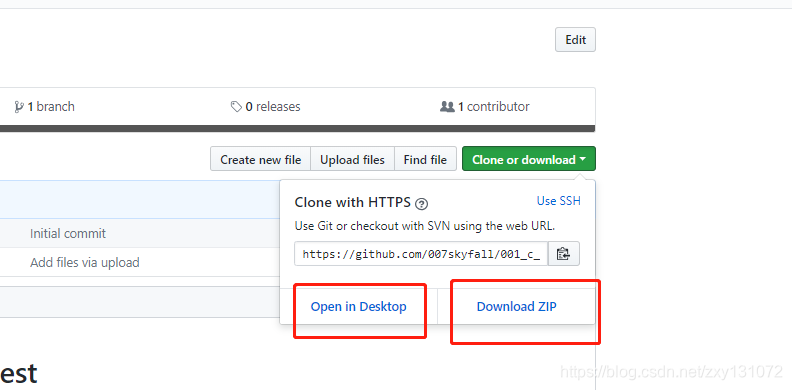Image resolution: width=792 pixels, height=390 pixels.
Task: Click the Edit button
Action: pyautogui.click(x=575, y=40)
